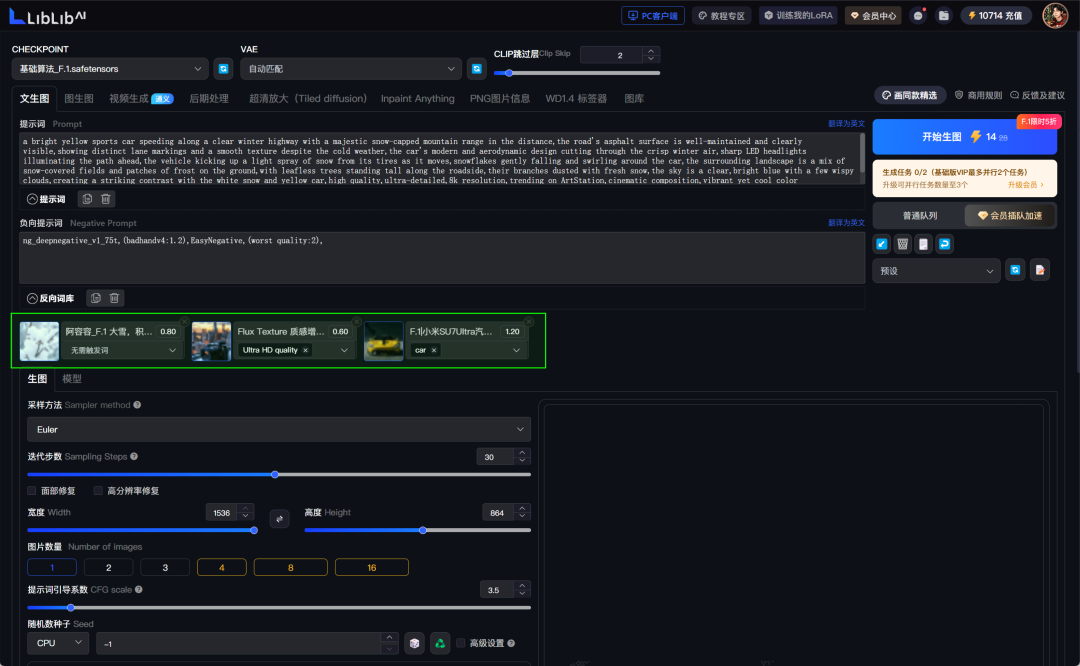This screenshot has height=666, width=1080.
Task: Open the Sampler method Euler dropdown
Action: [278, 429]
